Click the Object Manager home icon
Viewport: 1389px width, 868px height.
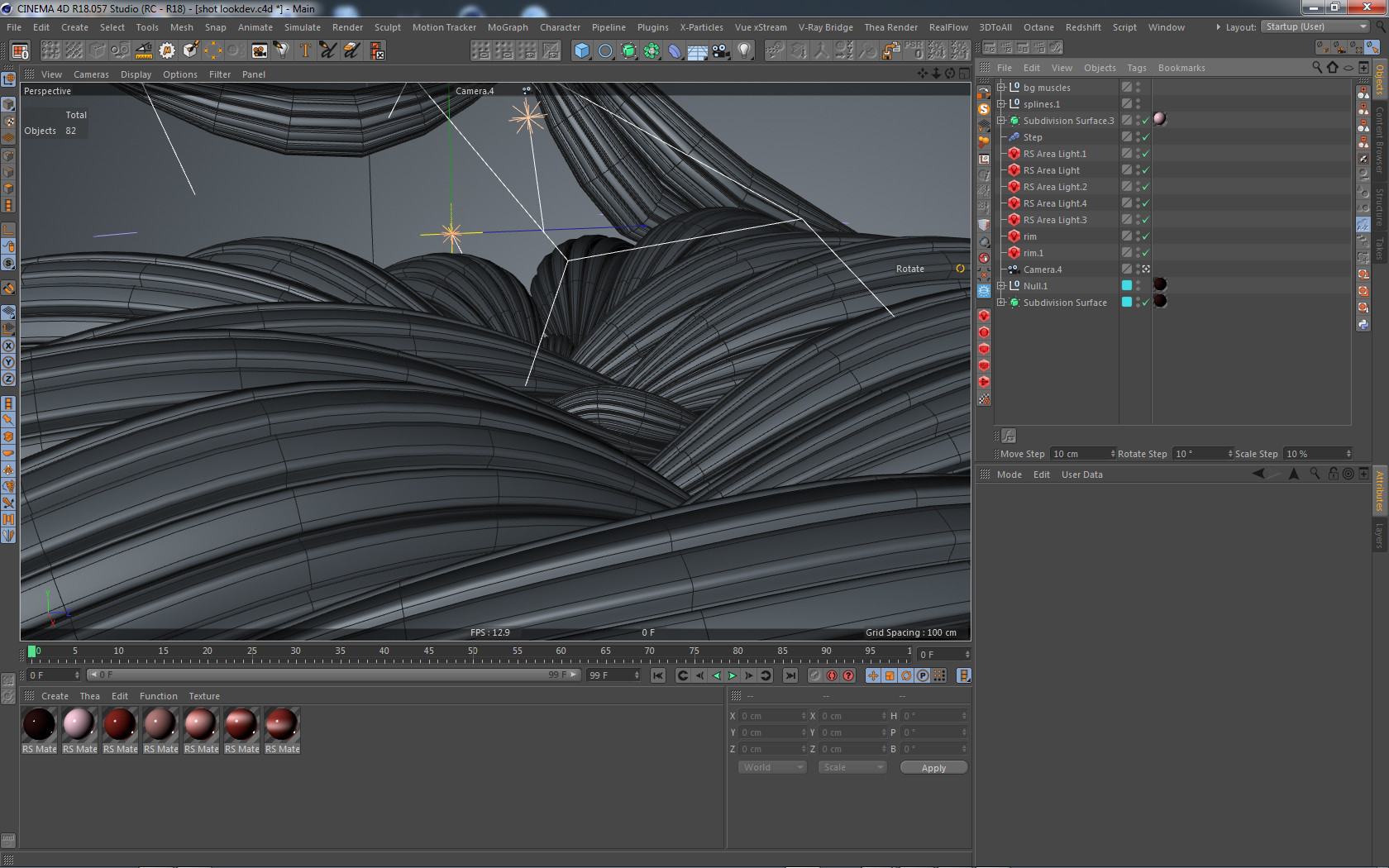coord(1333,68)
